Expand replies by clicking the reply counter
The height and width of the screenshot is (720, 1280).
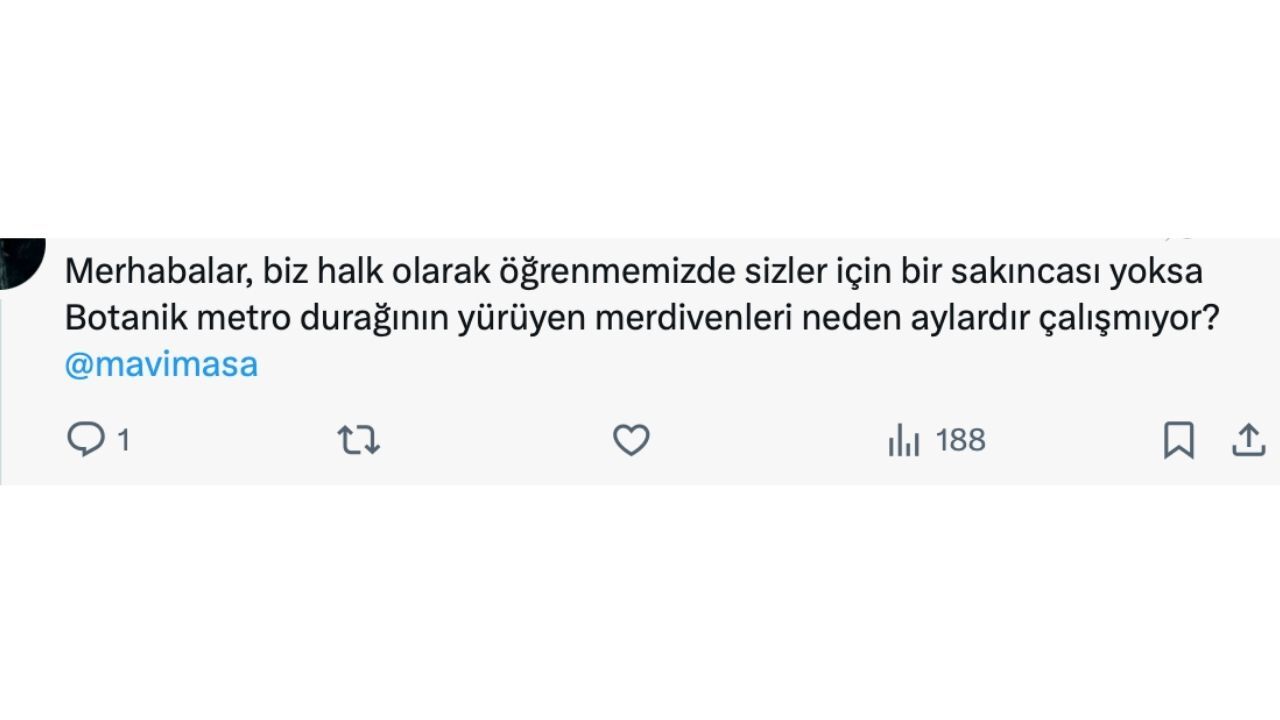[122, 440]
